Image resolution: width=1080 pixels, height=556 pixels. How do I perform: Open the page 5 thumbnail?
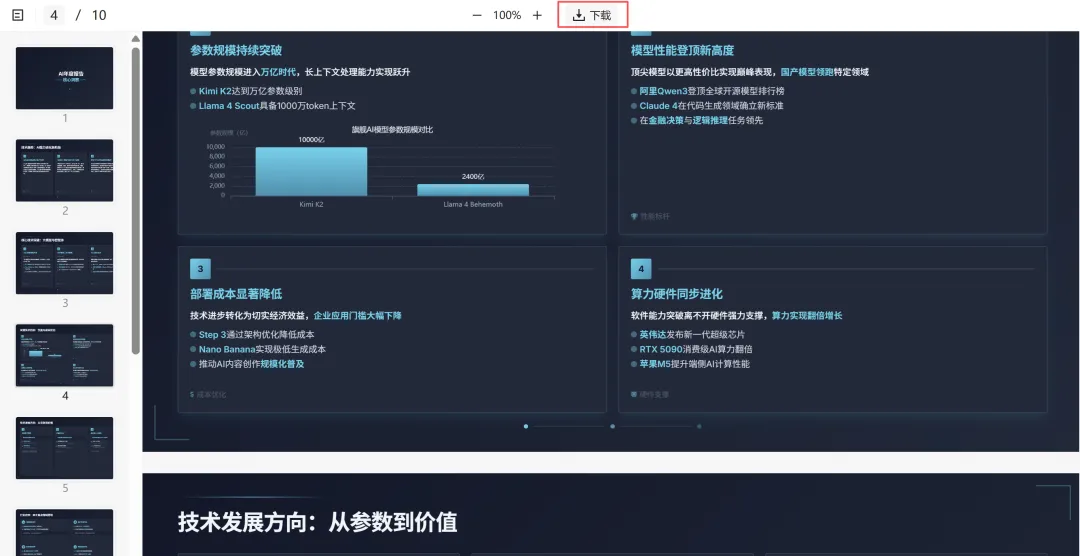point(65,447)
